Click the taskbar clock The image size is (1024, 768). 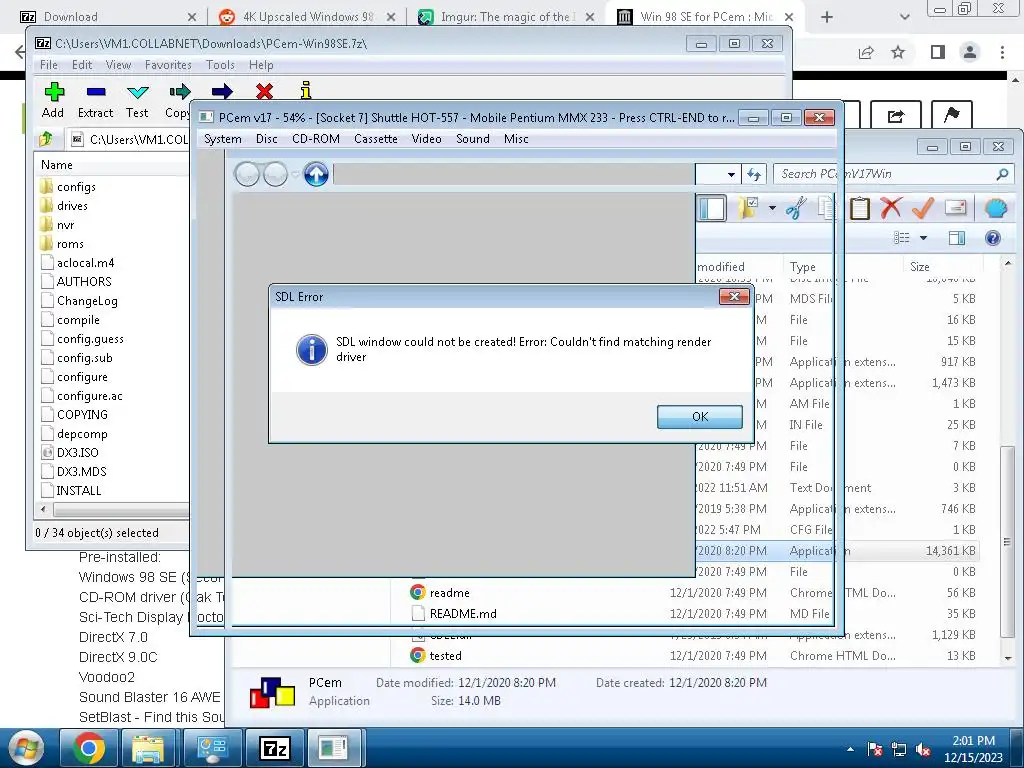coord(973,749)
